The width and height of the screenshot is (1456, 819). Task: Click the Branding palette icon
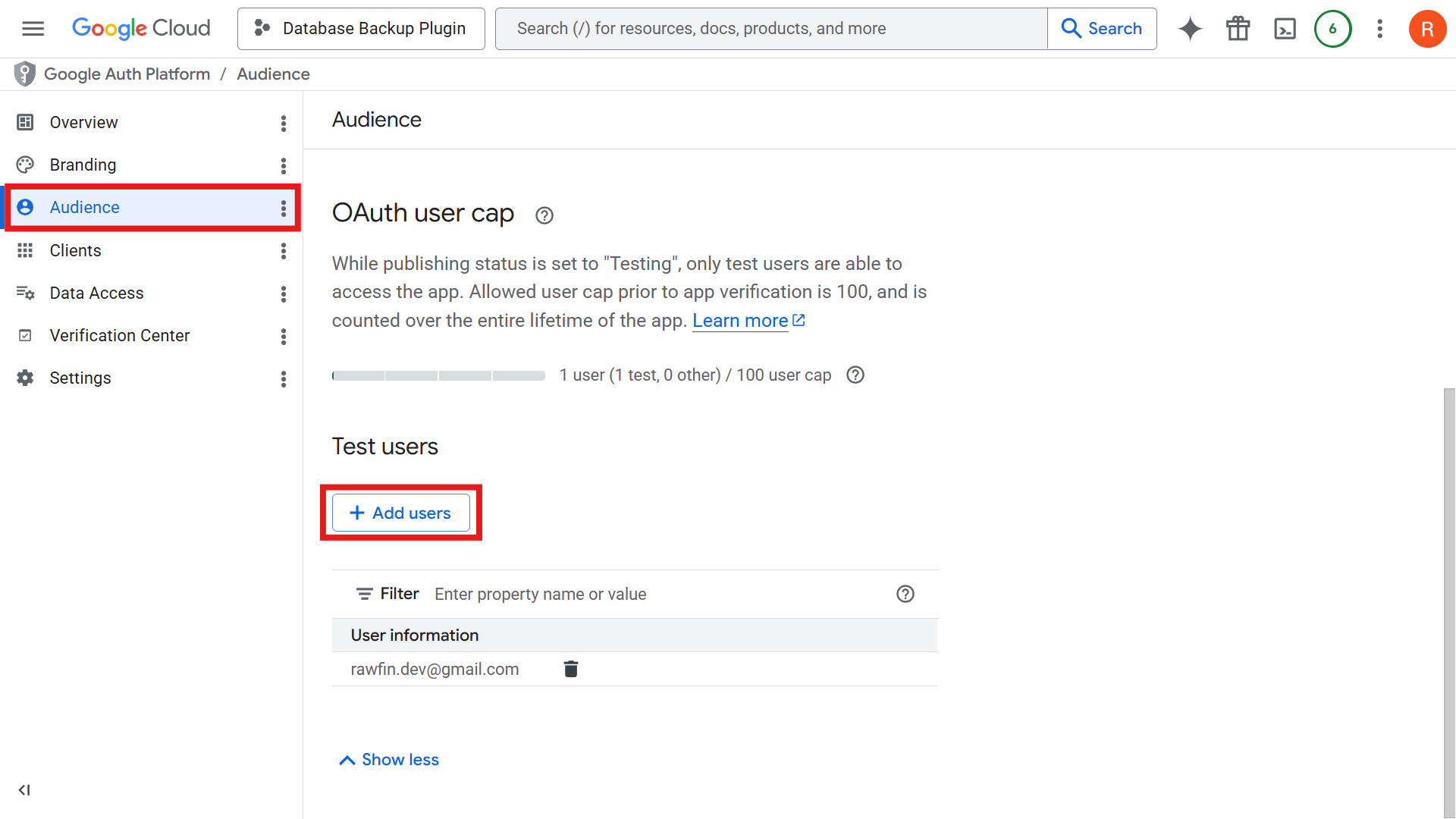tap(25, 165)
